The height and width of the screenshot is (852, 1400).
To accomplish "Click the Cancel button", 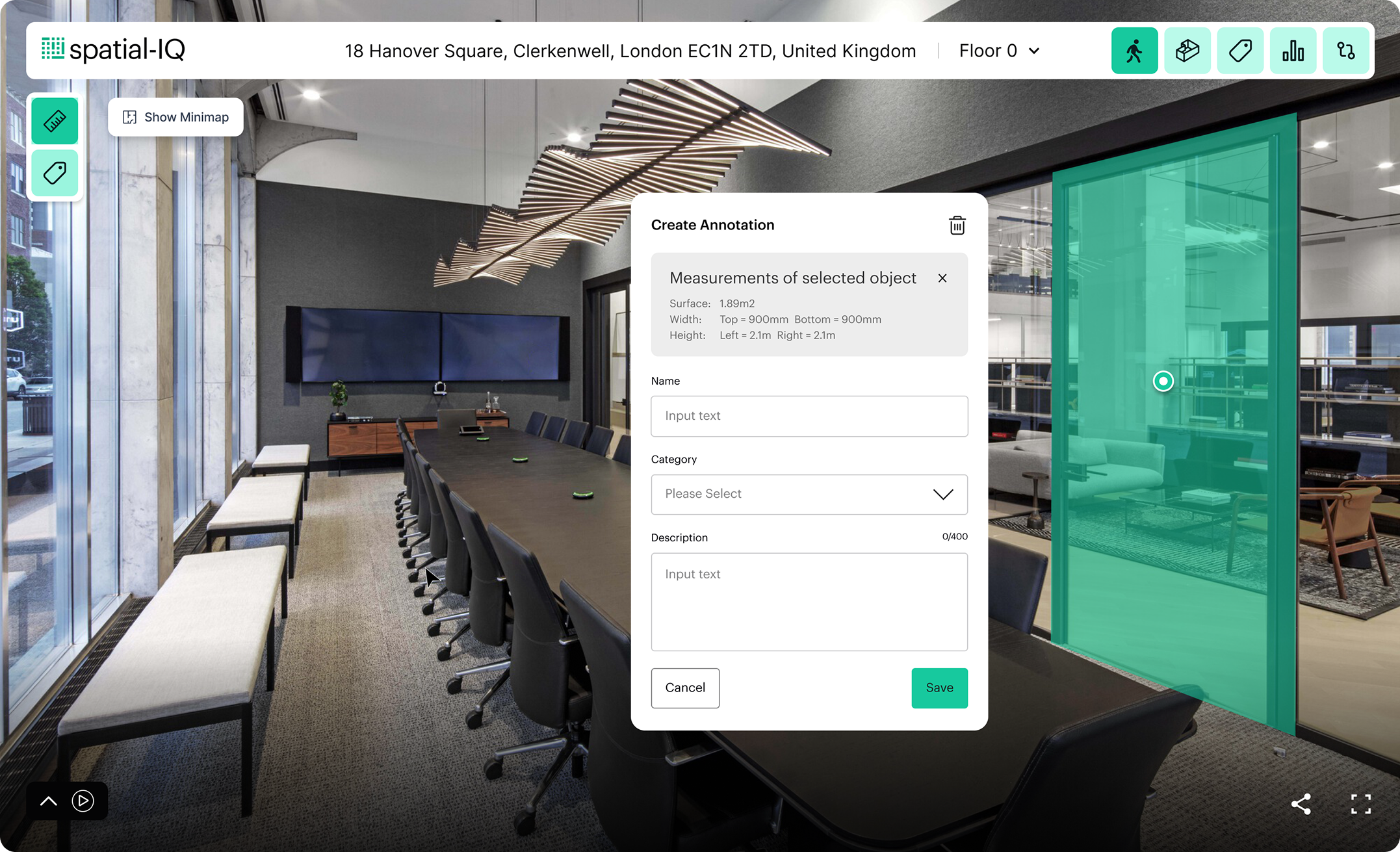I will click(x=685, y=688).
